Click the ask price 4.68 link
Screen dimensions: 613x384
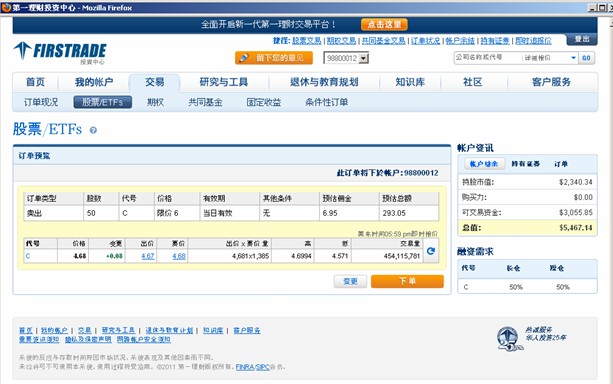tap(179, 256)
